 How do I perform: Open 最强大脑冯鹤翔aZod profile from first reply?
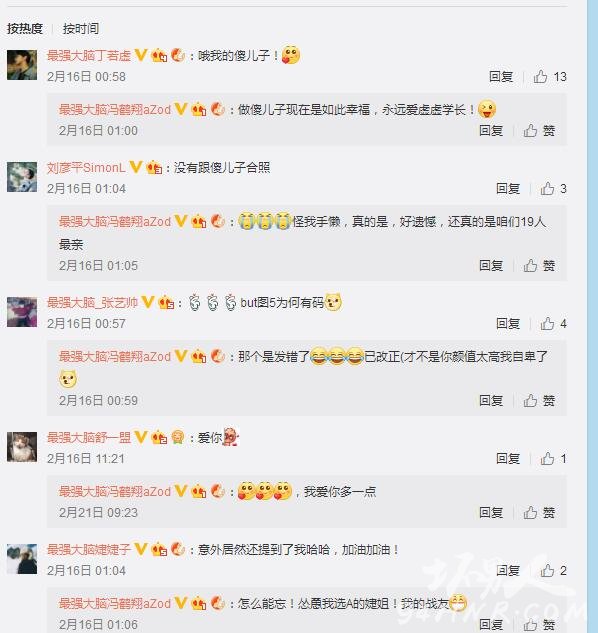pyautogui.click(x=115, y=109)
